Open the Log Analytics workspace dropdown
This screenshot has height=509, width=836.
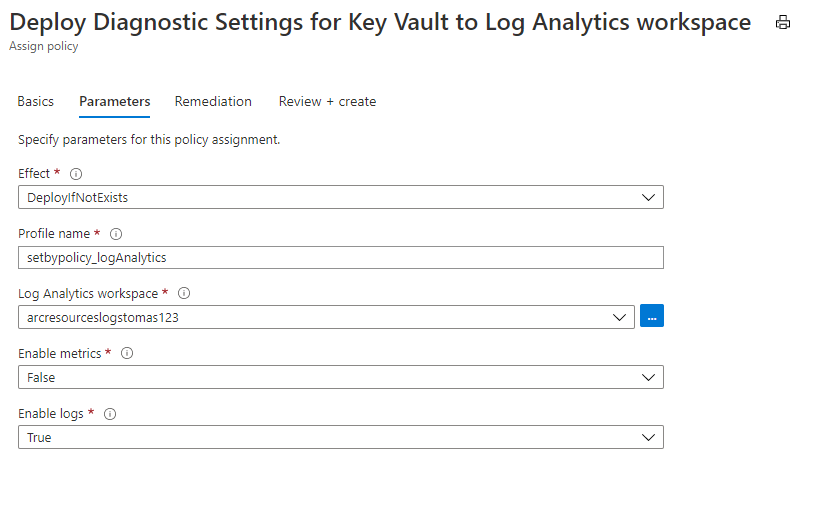click(x=326, y=317)
